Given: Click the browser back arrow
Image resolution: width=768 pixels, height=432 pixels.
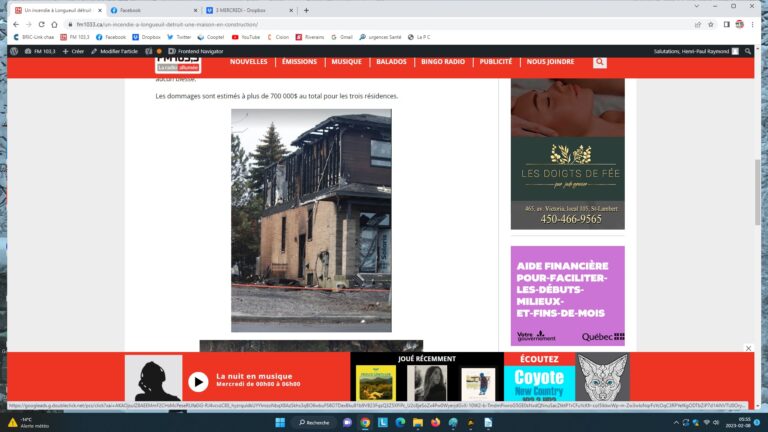Looking at the screenshot, I should (13, 24).
